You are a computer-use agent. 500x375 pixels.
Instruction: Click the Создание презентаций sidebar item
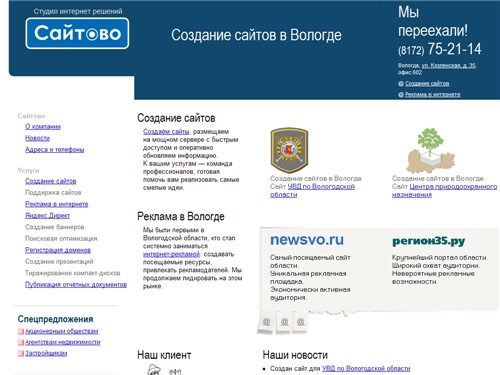coord(59,262)
